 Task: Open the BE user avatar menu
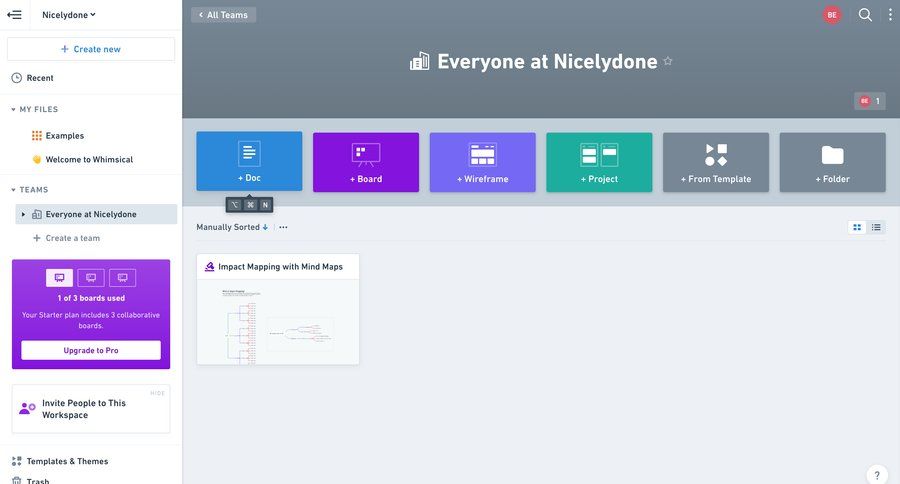(832, 15)
